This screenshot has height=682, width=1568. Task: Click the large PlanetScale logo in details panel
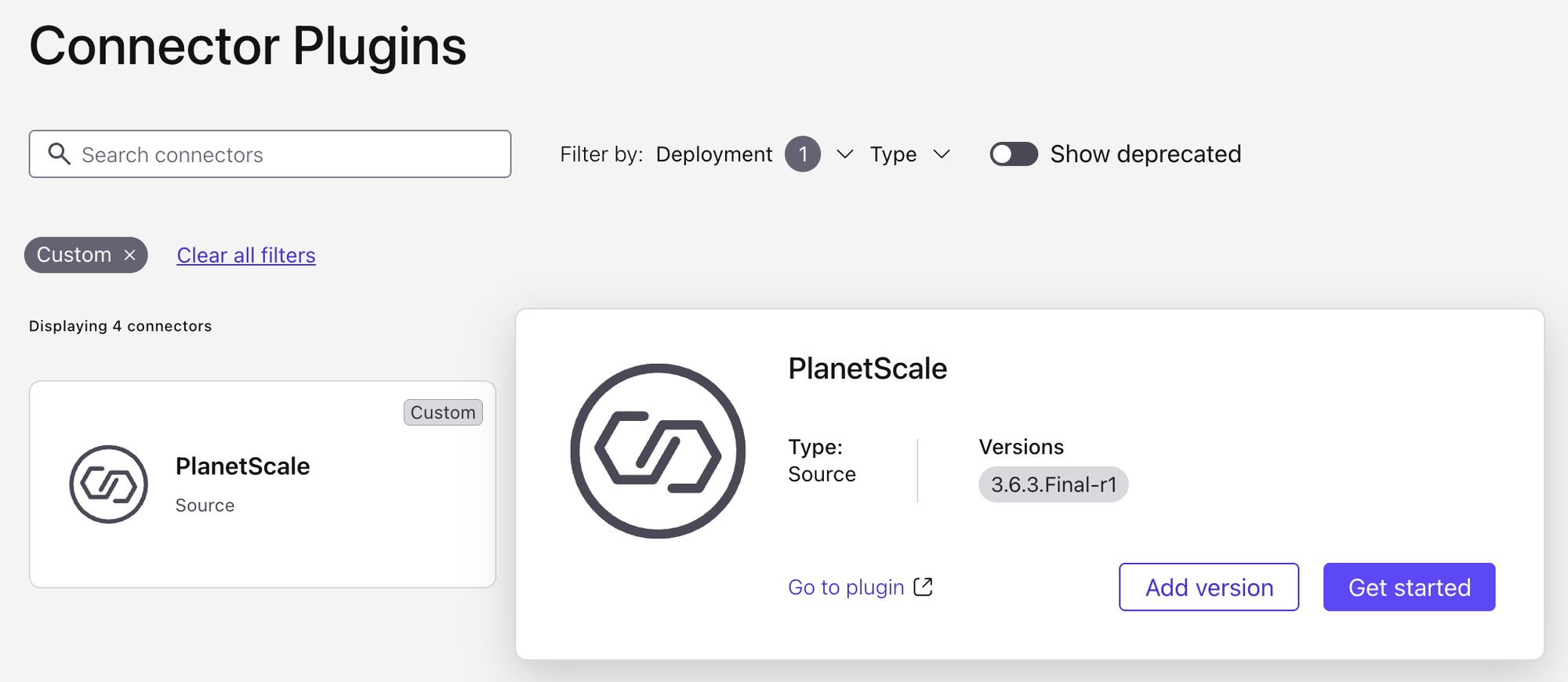point(658,451)
